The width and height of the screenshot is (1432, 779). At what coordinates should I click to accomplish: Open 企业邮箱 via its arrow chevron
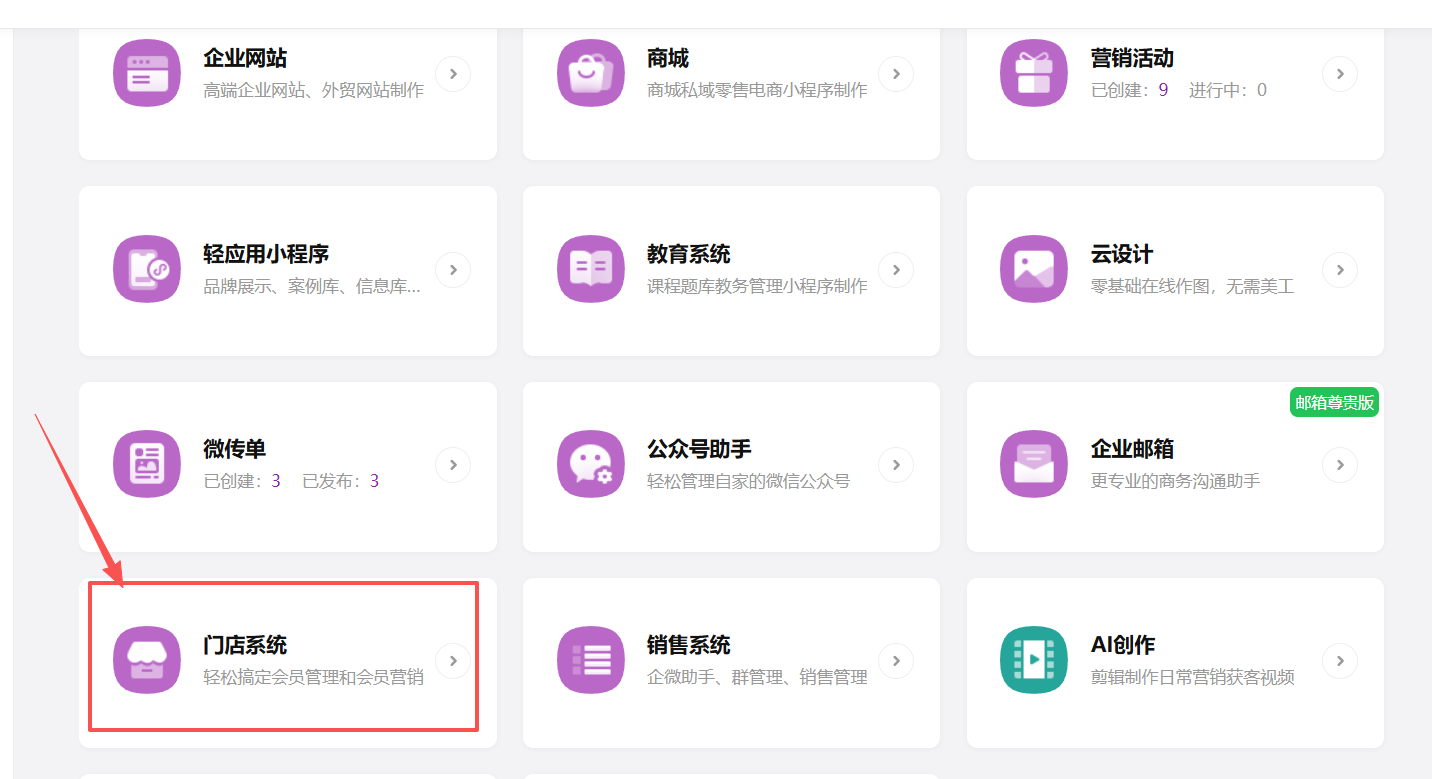click(1340, 465)
